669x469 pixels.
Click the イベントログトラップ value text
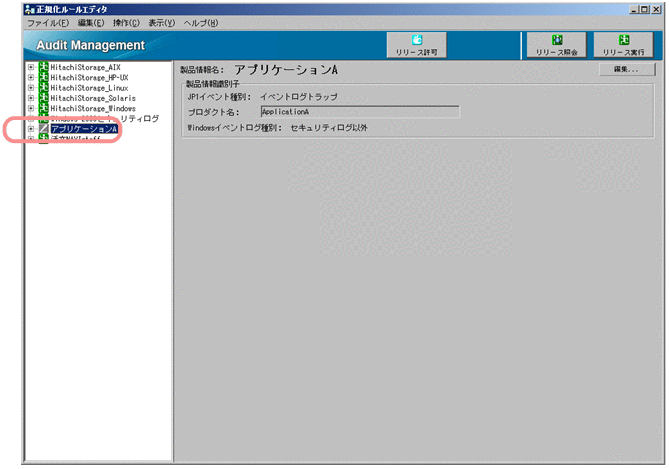[299, 97]
